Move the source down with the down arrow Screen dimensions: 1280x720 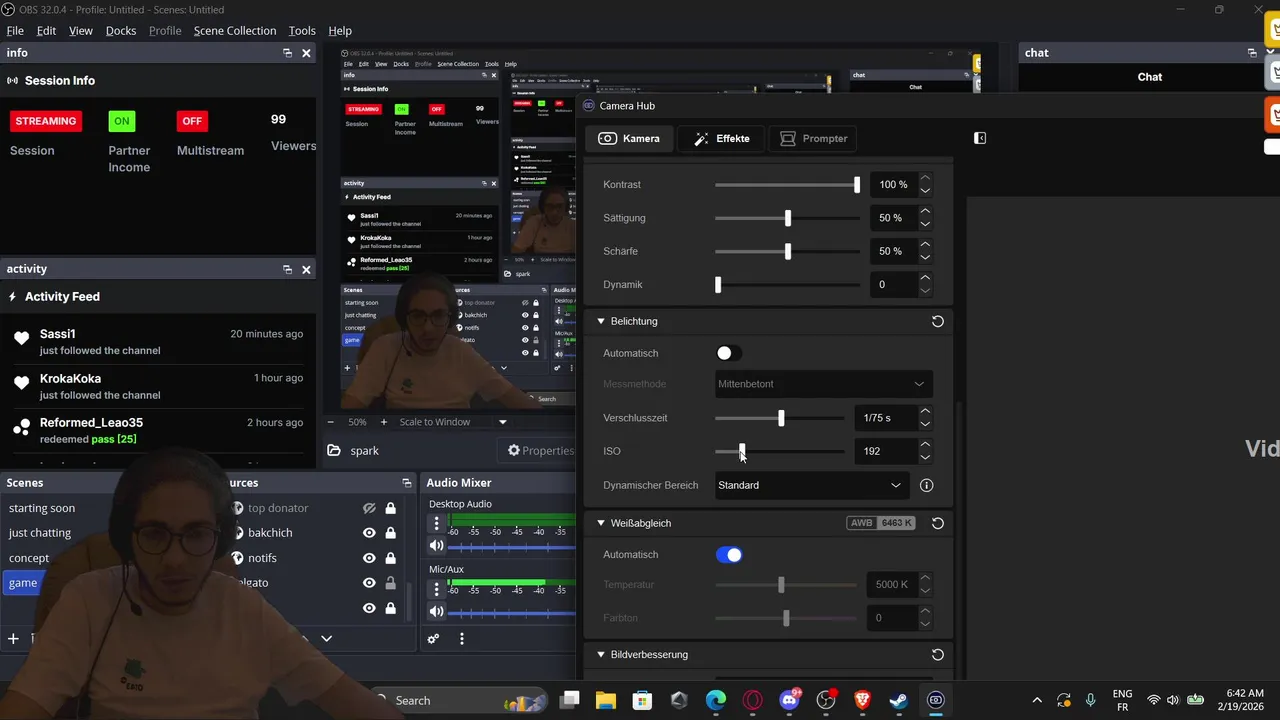click(x=326, y=638)
